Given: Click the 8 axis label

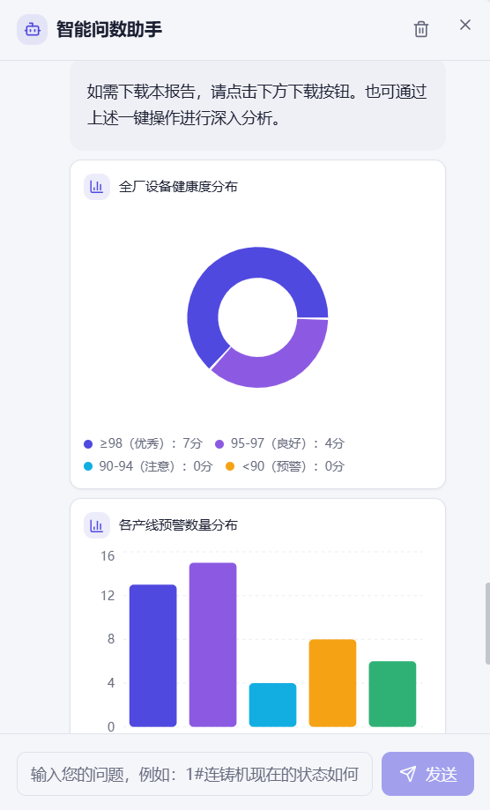Looking at the screenshot, I should [111, 639].
